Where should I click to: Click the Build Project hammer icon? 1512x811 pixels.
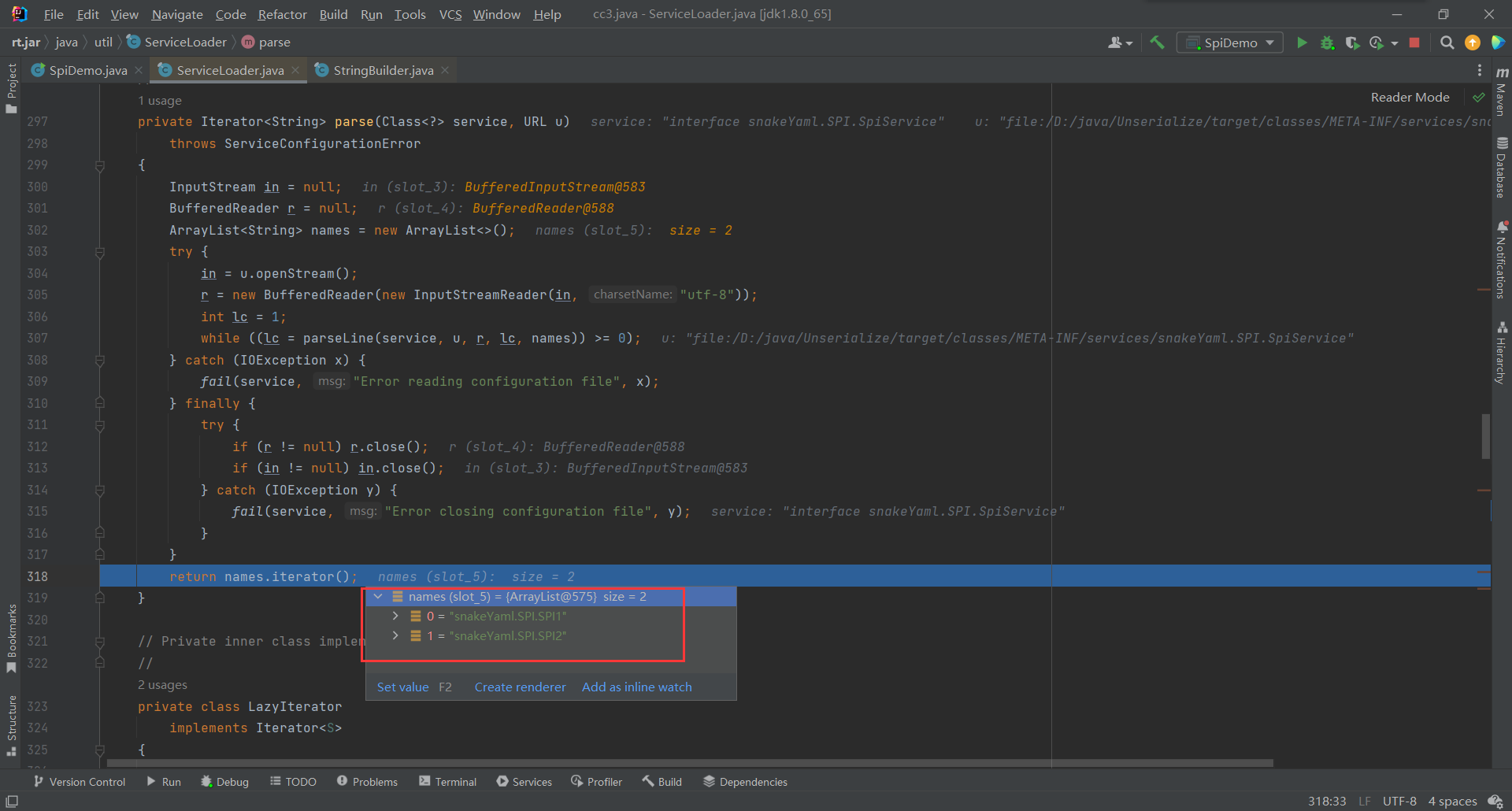click(x=1157, y=43)
